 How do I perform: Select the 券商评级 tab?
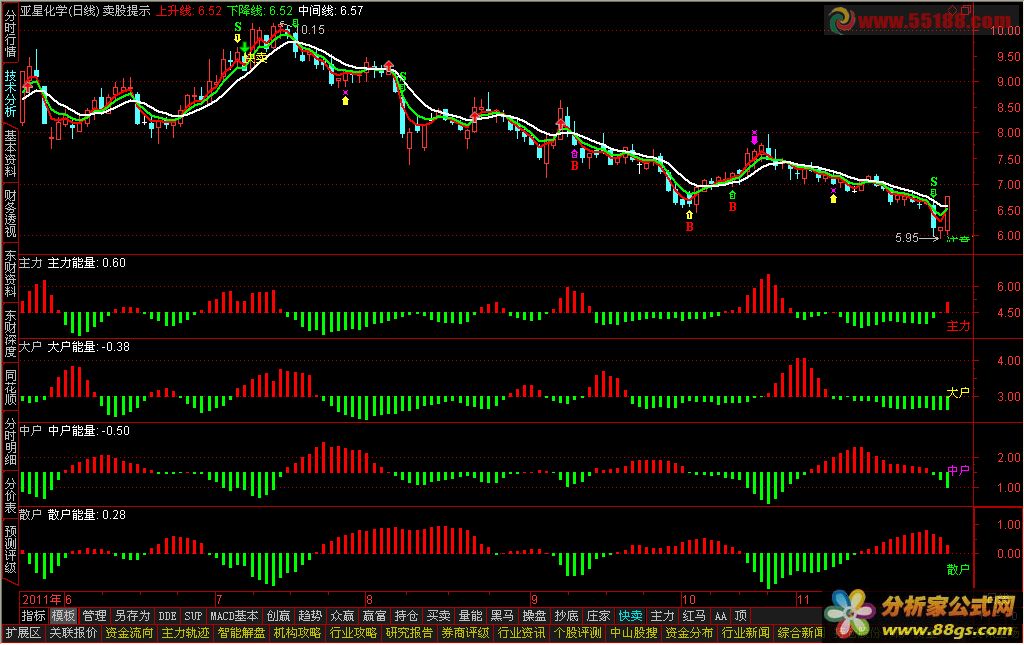466,633
